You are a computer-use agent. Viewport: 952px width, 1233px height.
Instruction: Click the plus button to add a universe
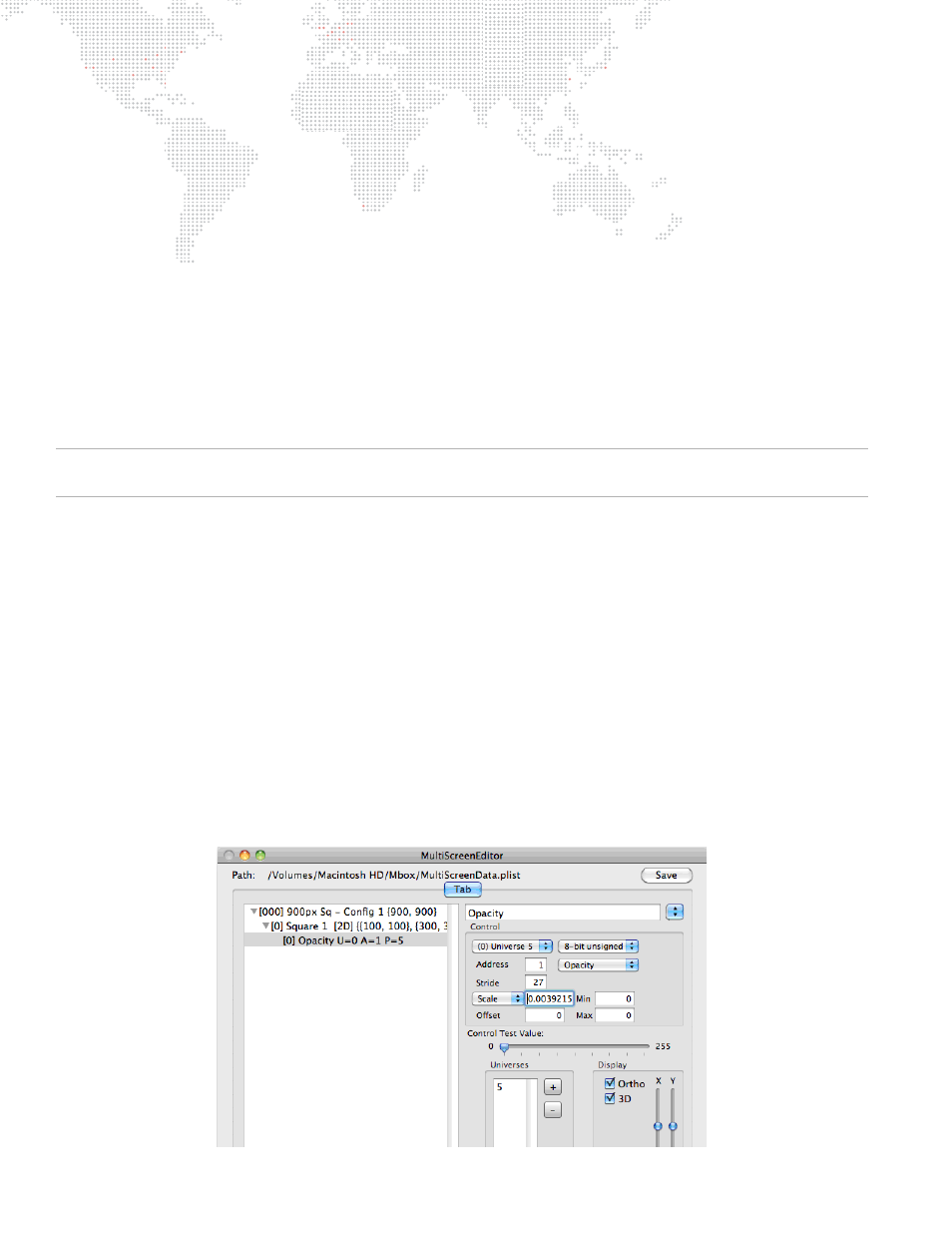[x=552, y=1087]
